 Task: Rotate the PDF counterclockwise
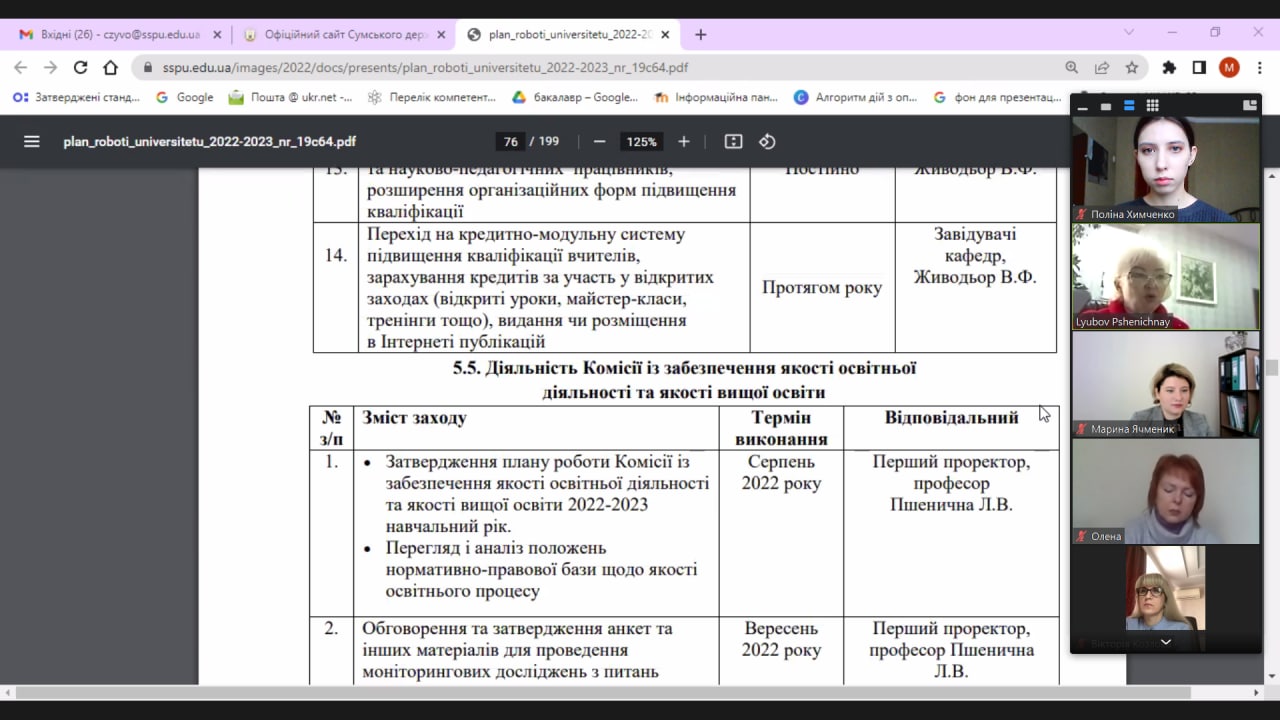767,142
